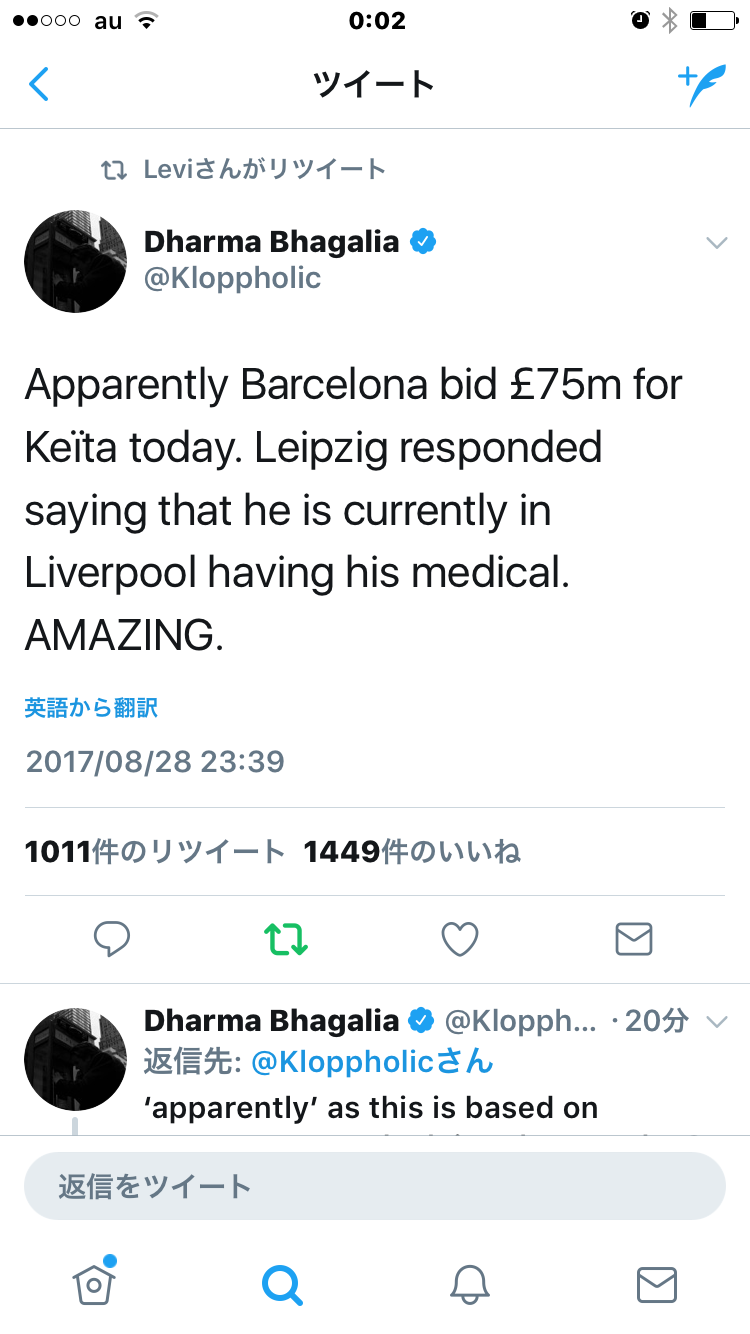Open the @Kloppholic handle profile

click(x=233, y=278)
